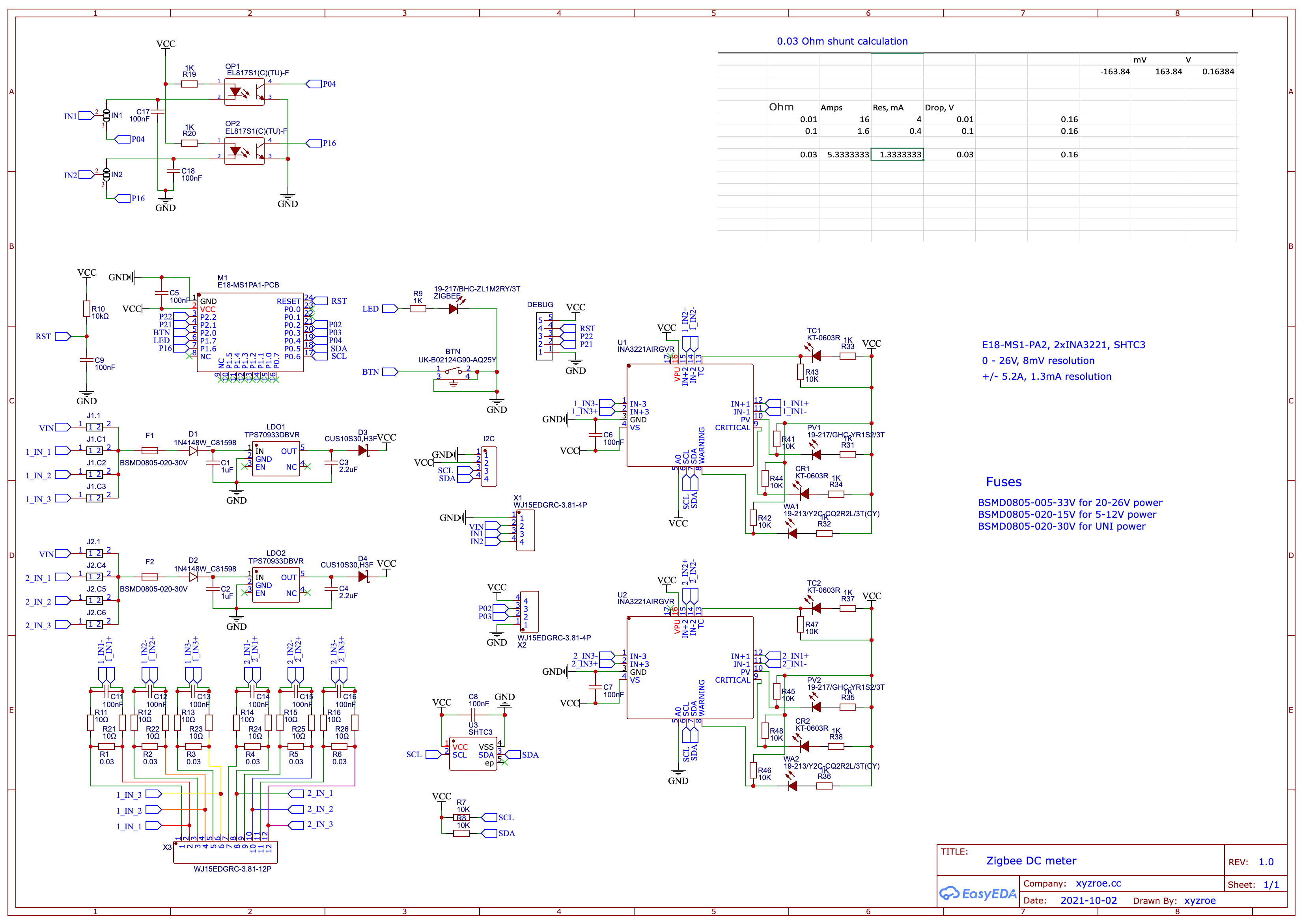The height and width of the screenshot is (924, 1303).
Task: Select the ZIGBEE LED diode symbol
Action: [x=454, y=309]
